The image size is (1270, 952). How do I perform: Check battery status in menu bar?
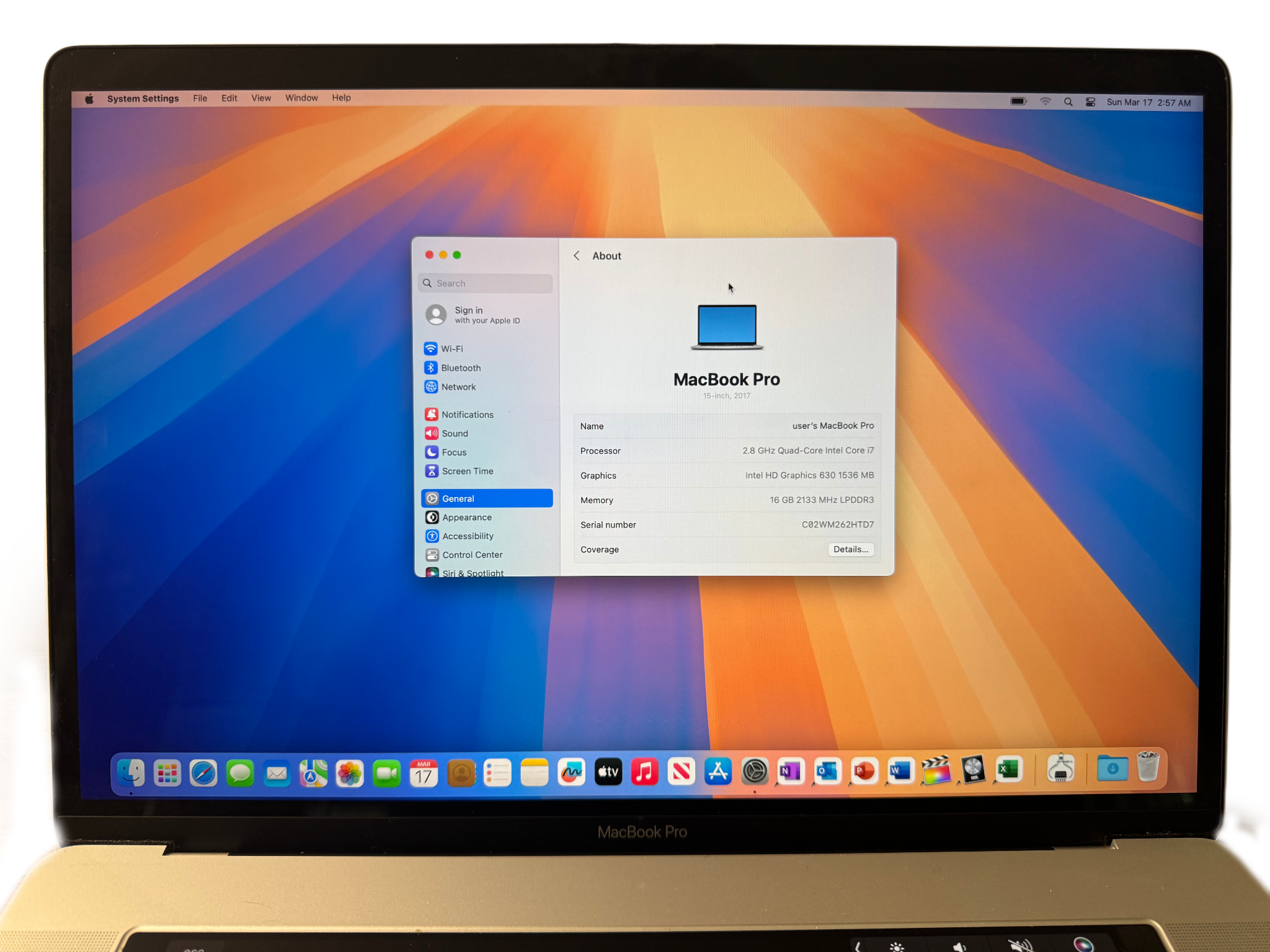1018,102
